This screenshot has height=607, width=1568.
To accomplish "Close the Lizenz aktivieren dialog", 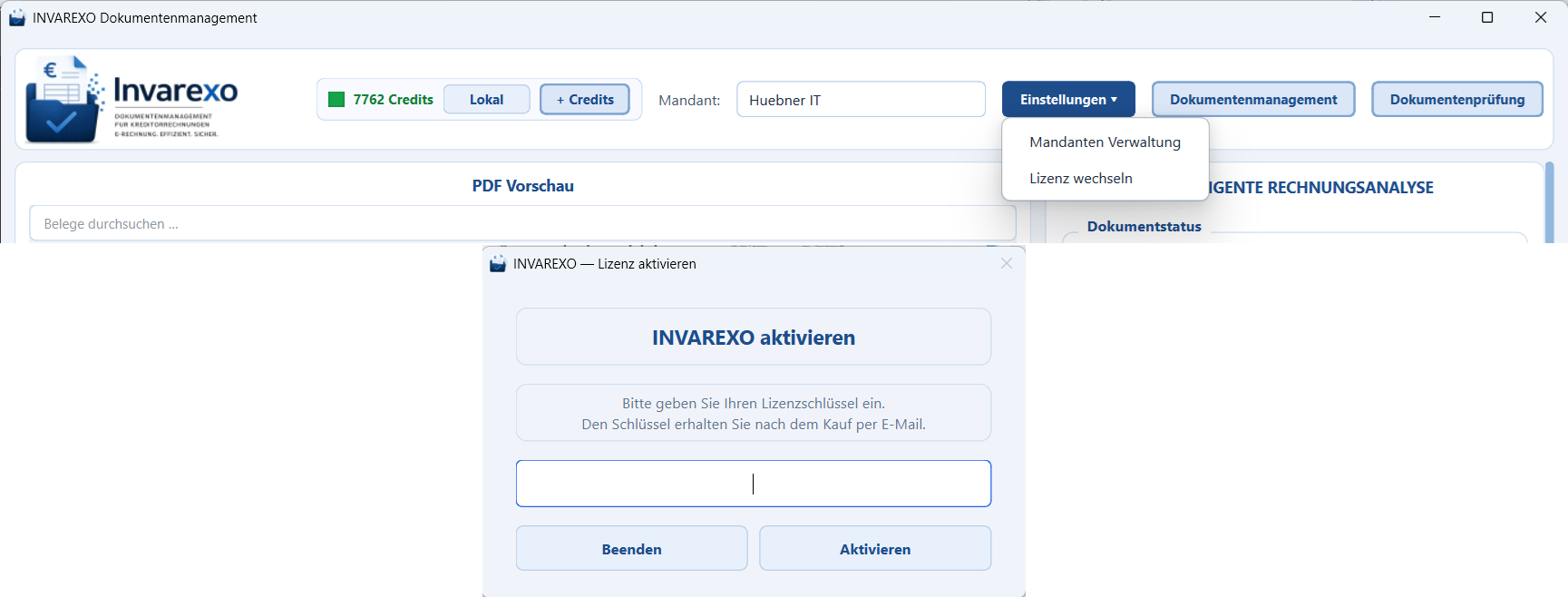I will 1007,263.
